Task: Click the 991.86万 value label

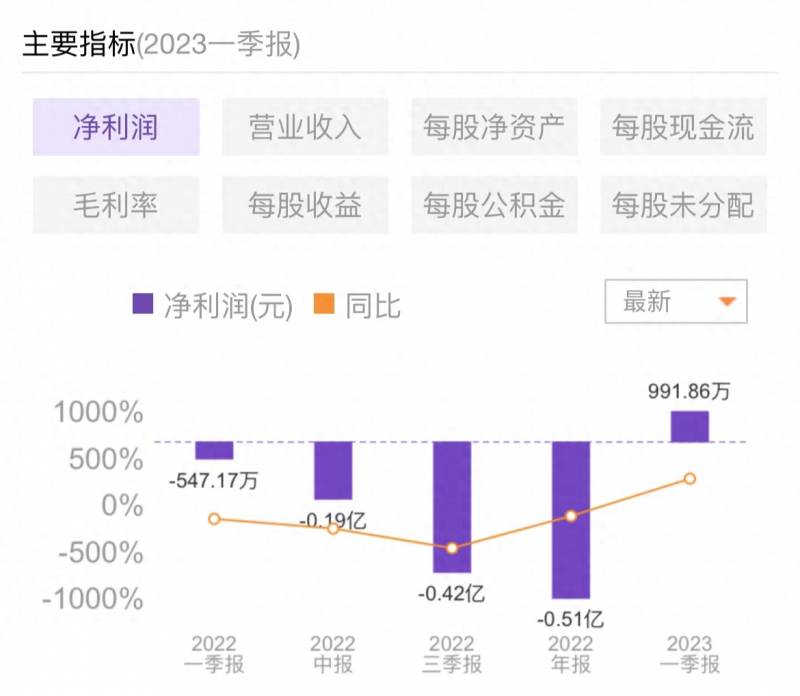Action: click(689, 391)
